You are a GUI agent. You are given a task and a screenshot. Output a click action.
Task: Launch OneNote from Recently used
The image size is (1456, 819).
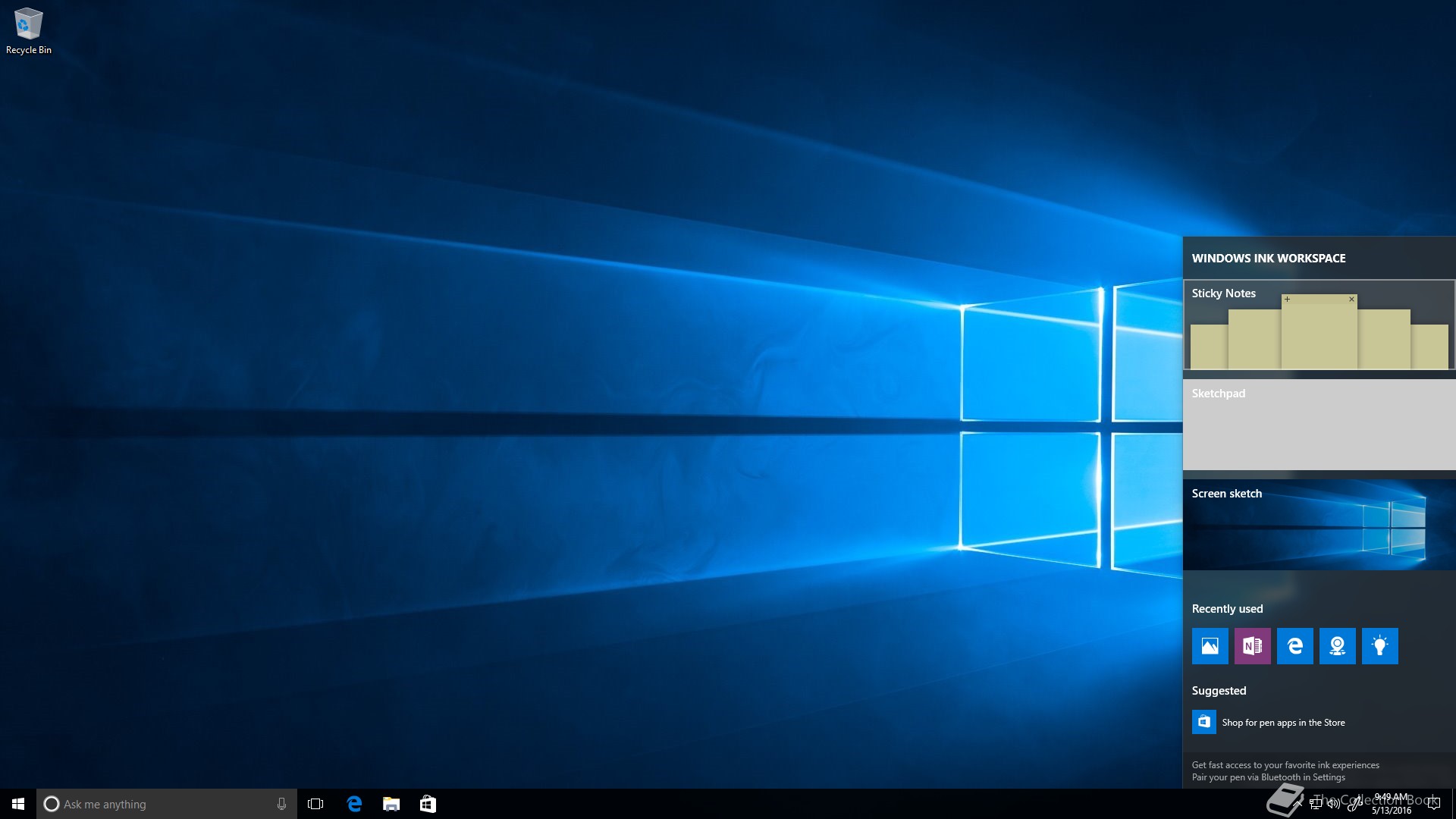pyautogui.click(x=1253, y=646)
